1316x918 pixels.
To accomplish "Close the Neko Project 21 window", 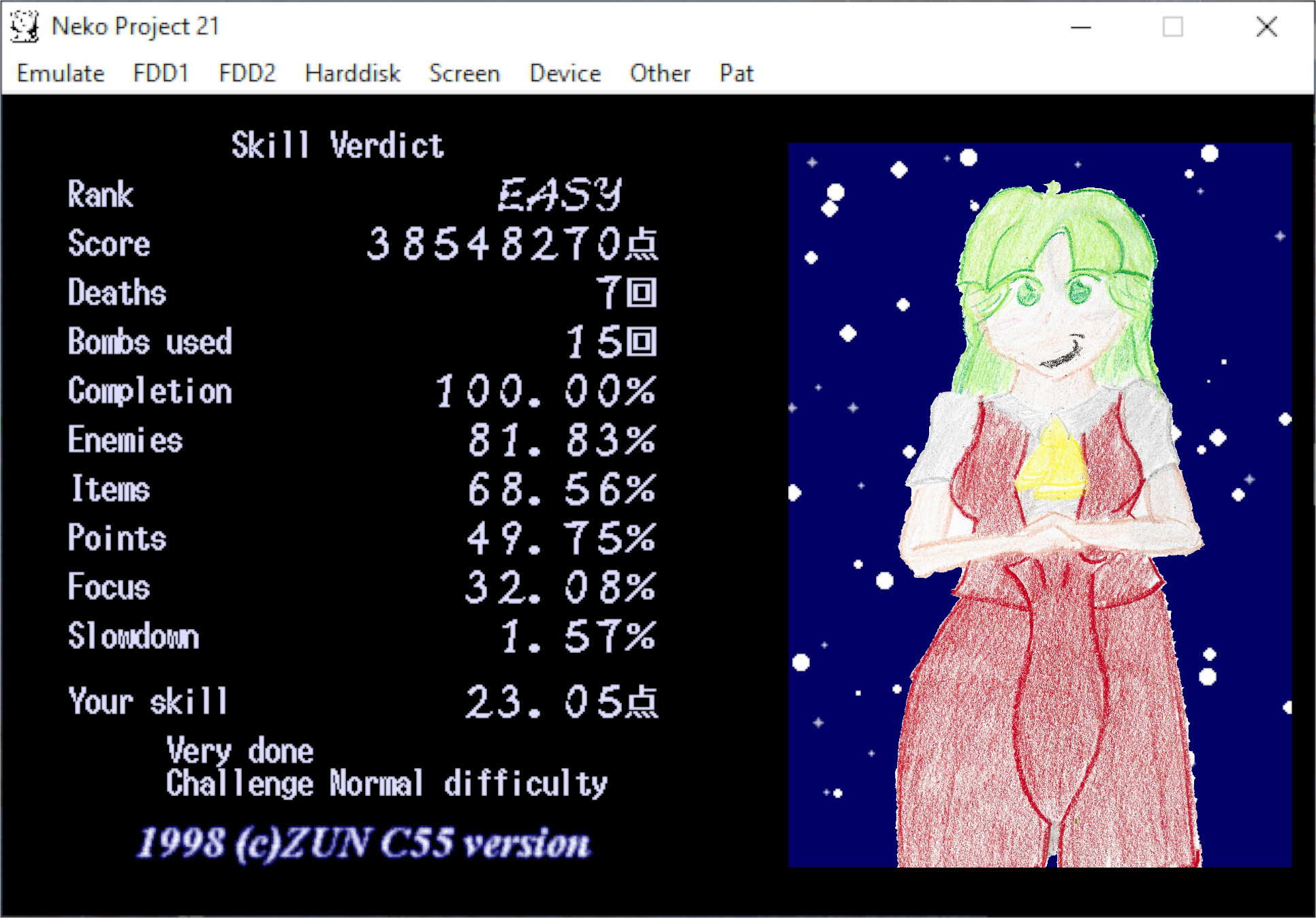I will (1266, 27).
